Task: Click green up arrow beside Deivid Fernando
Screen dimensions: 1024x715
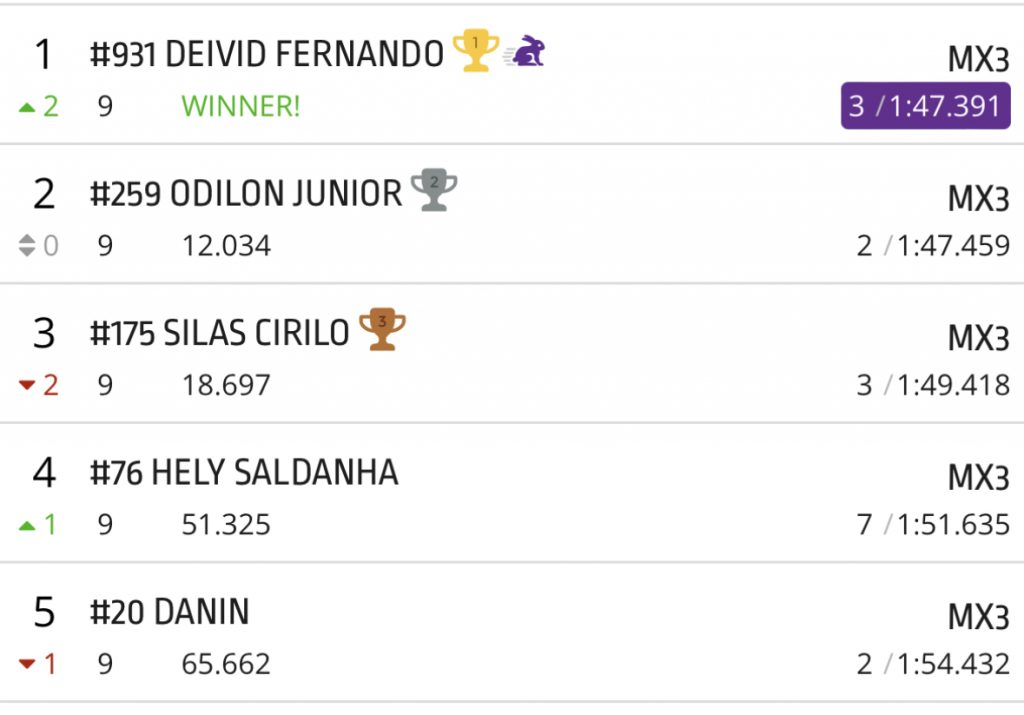Action: pyautogui.click(x=27, y=106)
